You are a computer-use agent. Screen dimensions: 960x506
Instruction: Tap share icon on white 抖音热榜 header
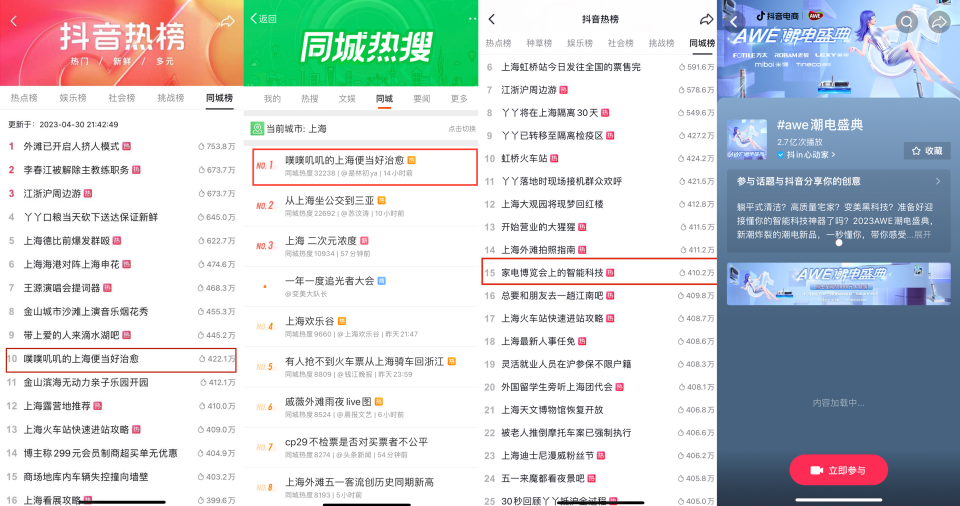pos(706,20)
